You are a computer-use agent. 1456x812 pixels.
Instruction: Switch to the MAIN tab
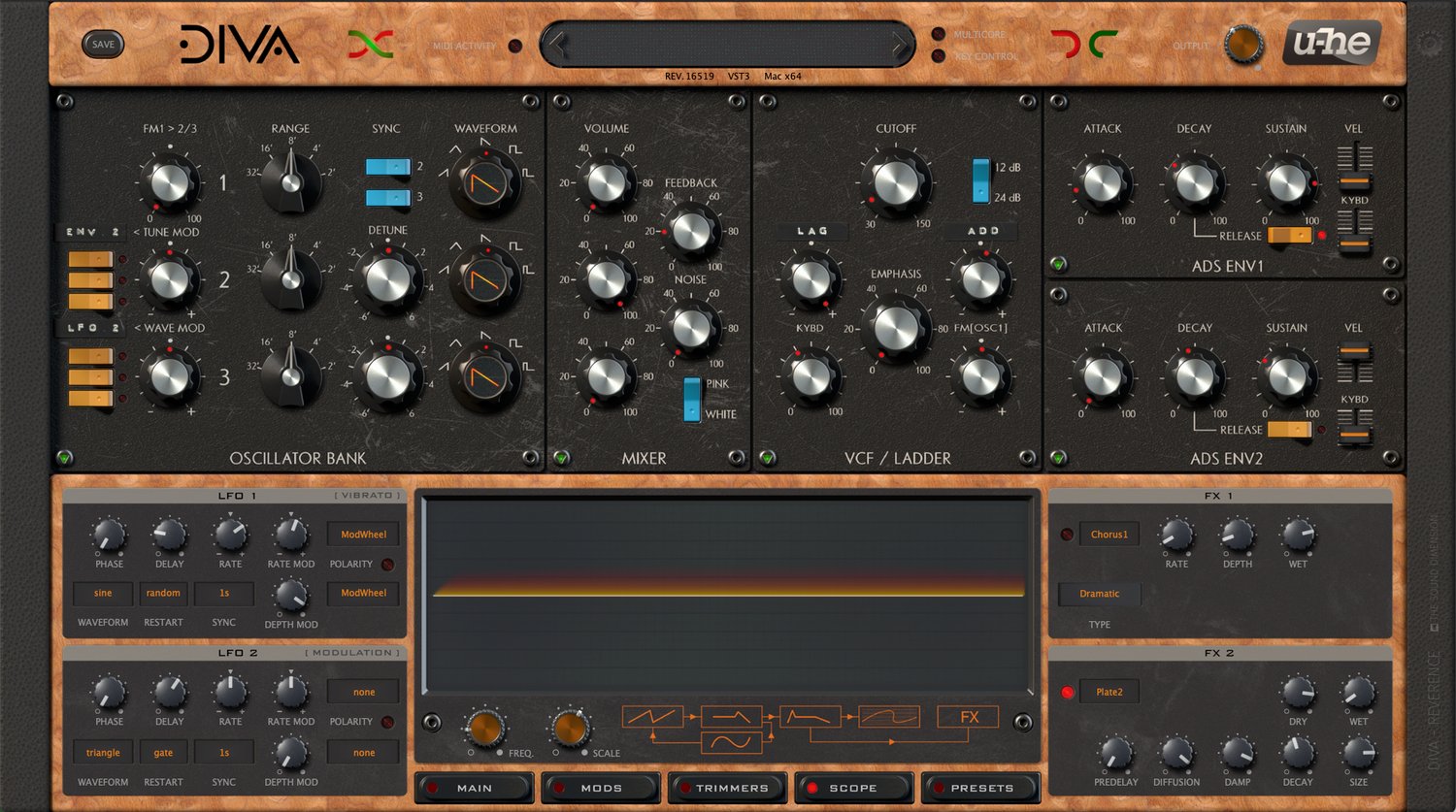(475, 788)
